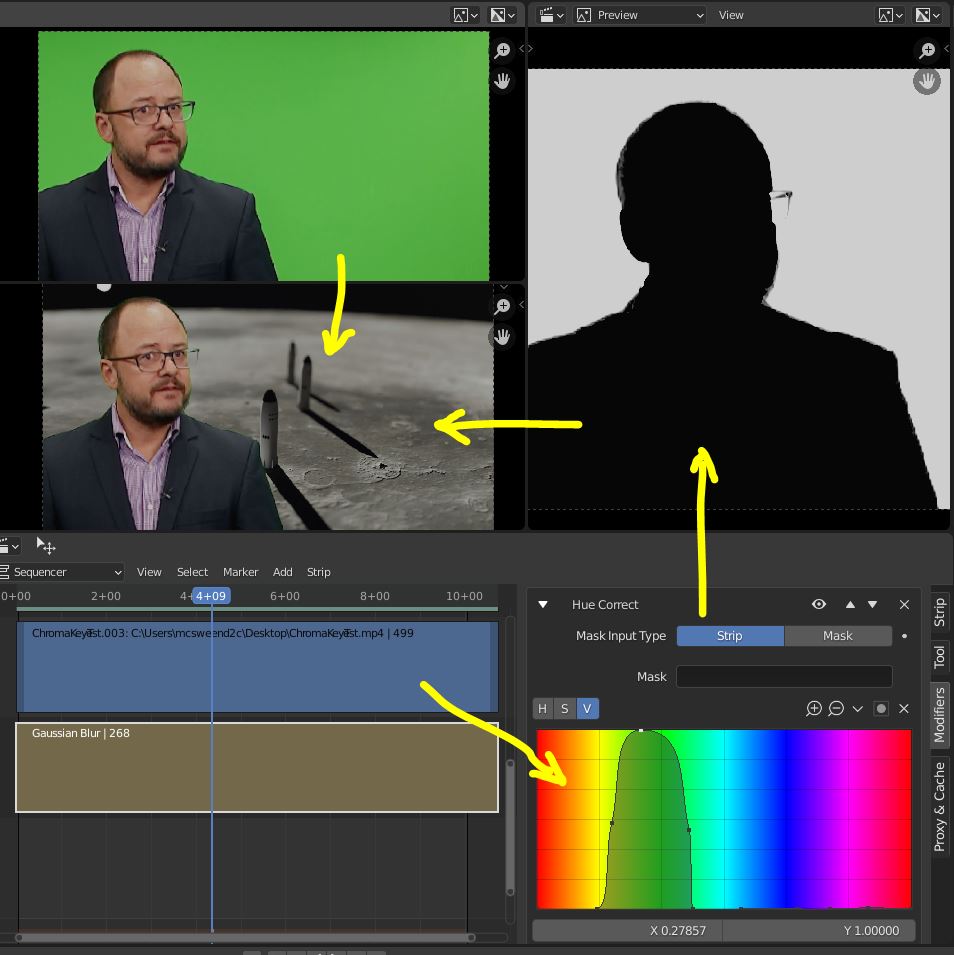This screenshot has height=955, width=954.
Task: Click the sequencer vertical scrollbar
Action: [x=511, y=828]
